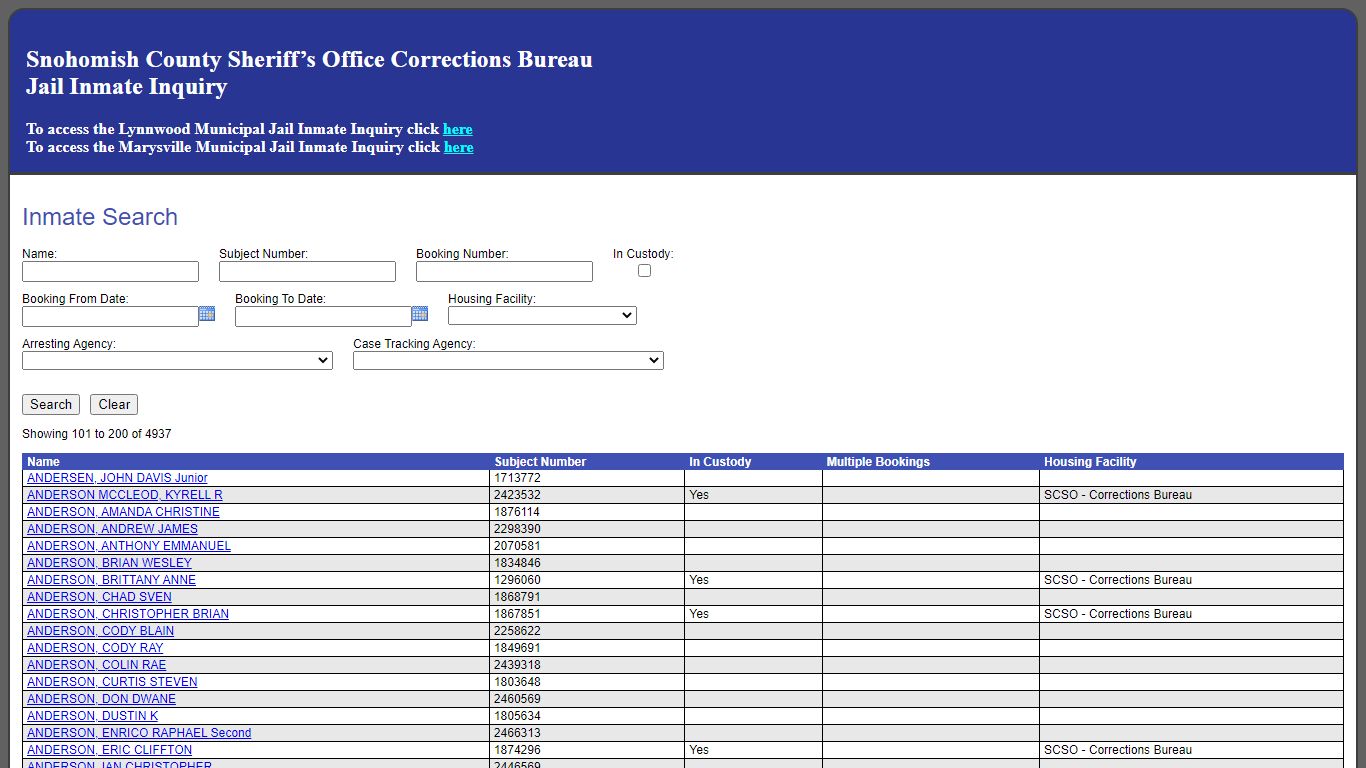Screen dimensions: 1366x768
Task: Open record for ANDERSON, CHAD SVEN
Action: (x=99, y=597)
